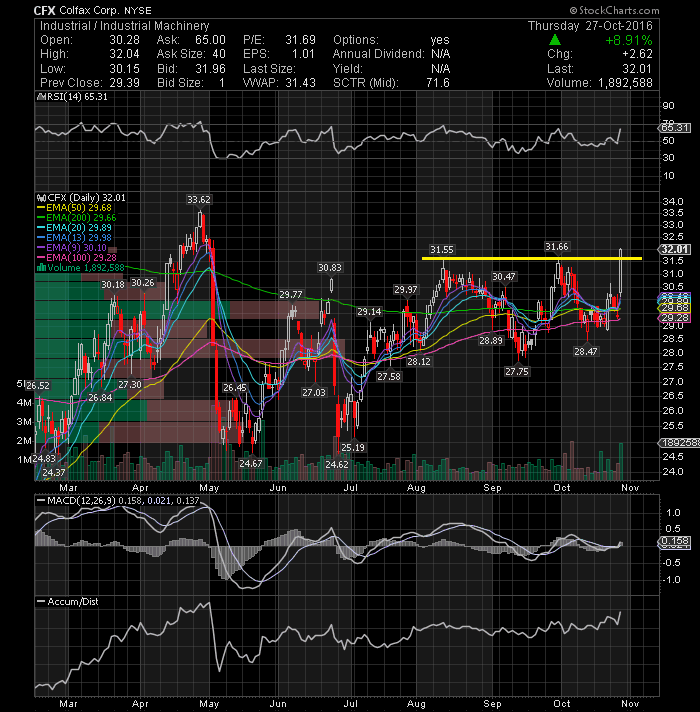Click the Industrial / Industrial Machinery sector text

coord(125,26)
